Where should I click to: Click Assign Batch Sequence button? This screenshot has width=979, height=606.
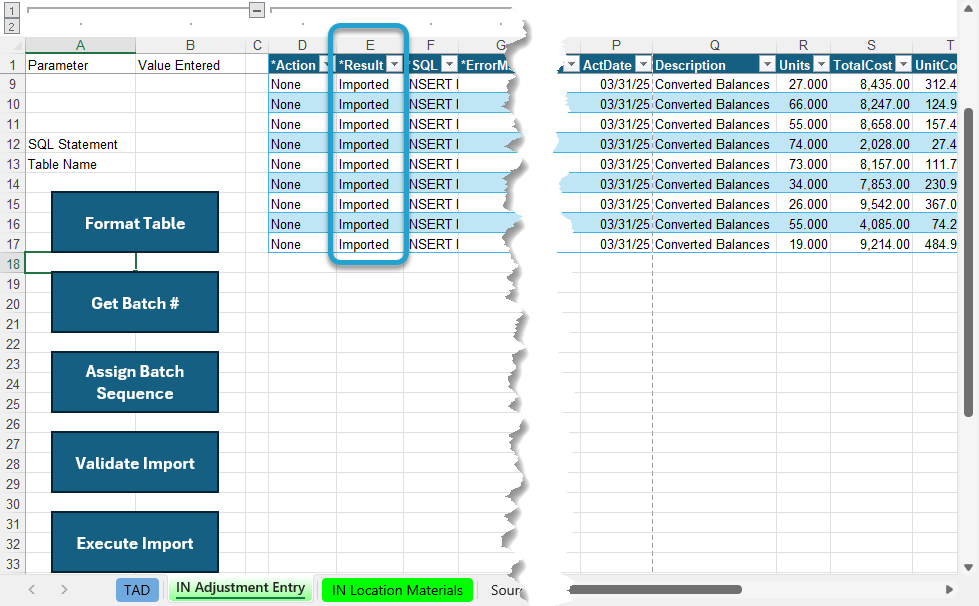tap(135, 383)
